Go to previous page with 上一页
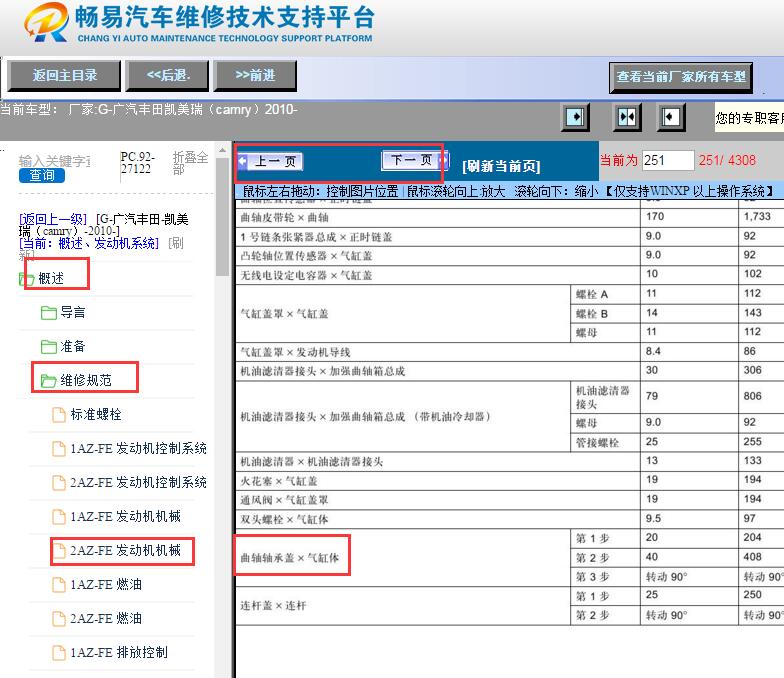Screen dimensions: 784x678 [x=270, y=162]
